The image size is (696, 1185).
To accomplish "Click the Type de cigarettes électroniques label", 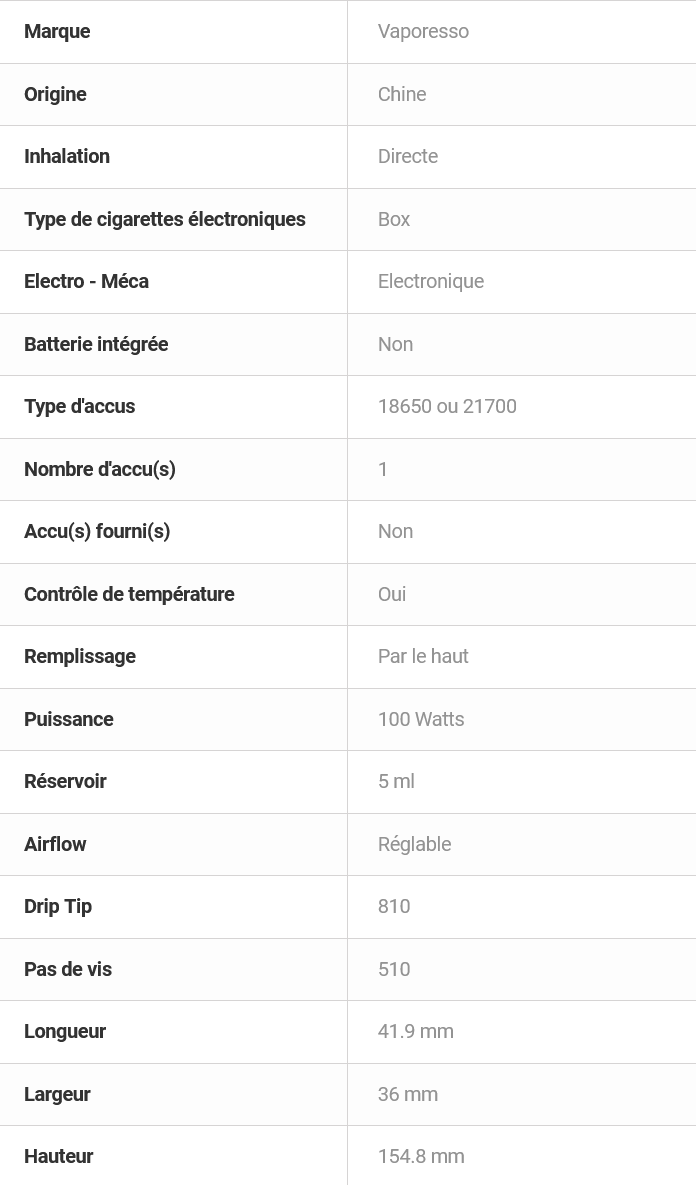I will click(x=165, y=219).
